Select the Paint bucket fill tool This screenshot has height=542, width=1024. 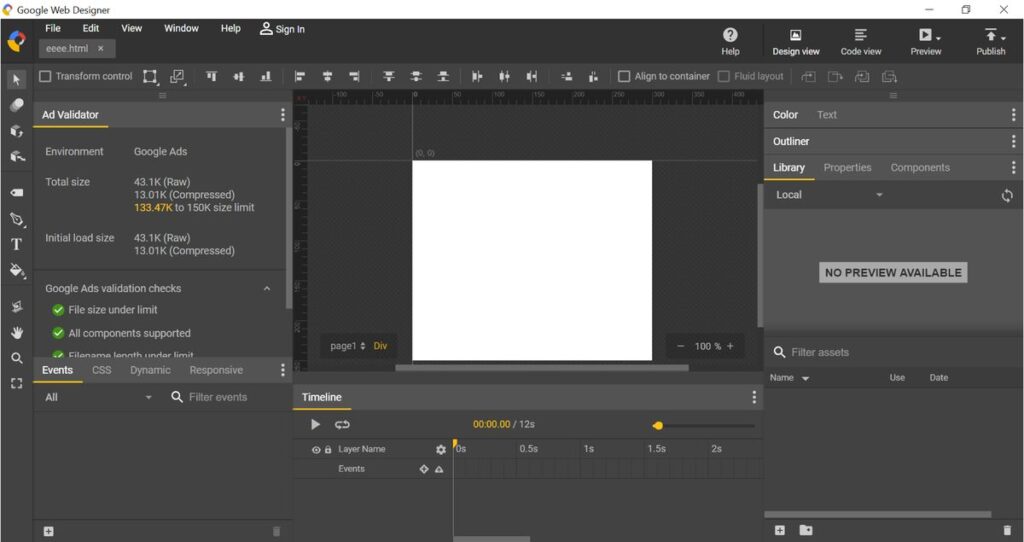coord(17,270)
